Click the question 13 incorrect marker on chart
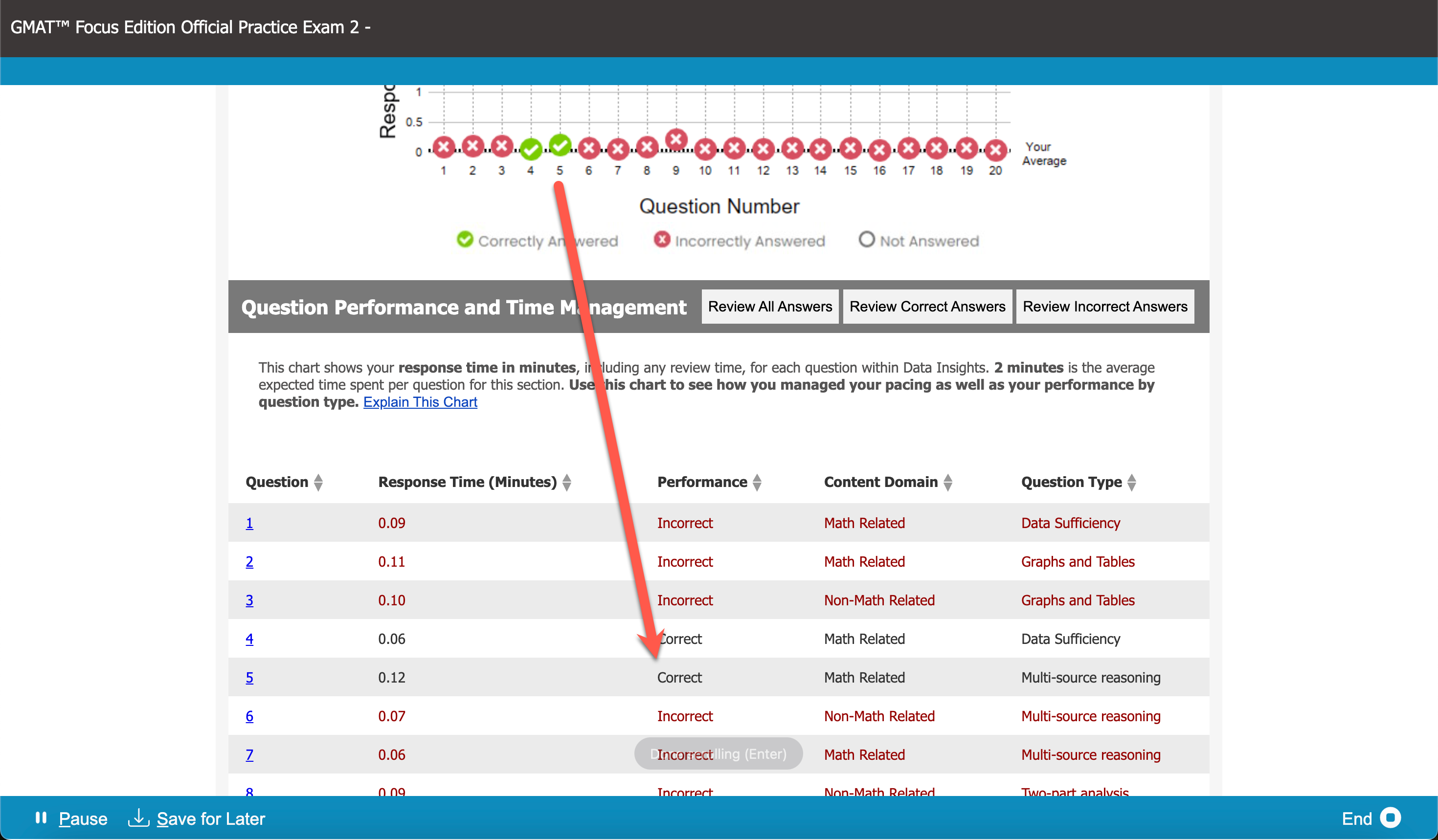This screenshot has height=840, width=1438. [x=792, y=148]
